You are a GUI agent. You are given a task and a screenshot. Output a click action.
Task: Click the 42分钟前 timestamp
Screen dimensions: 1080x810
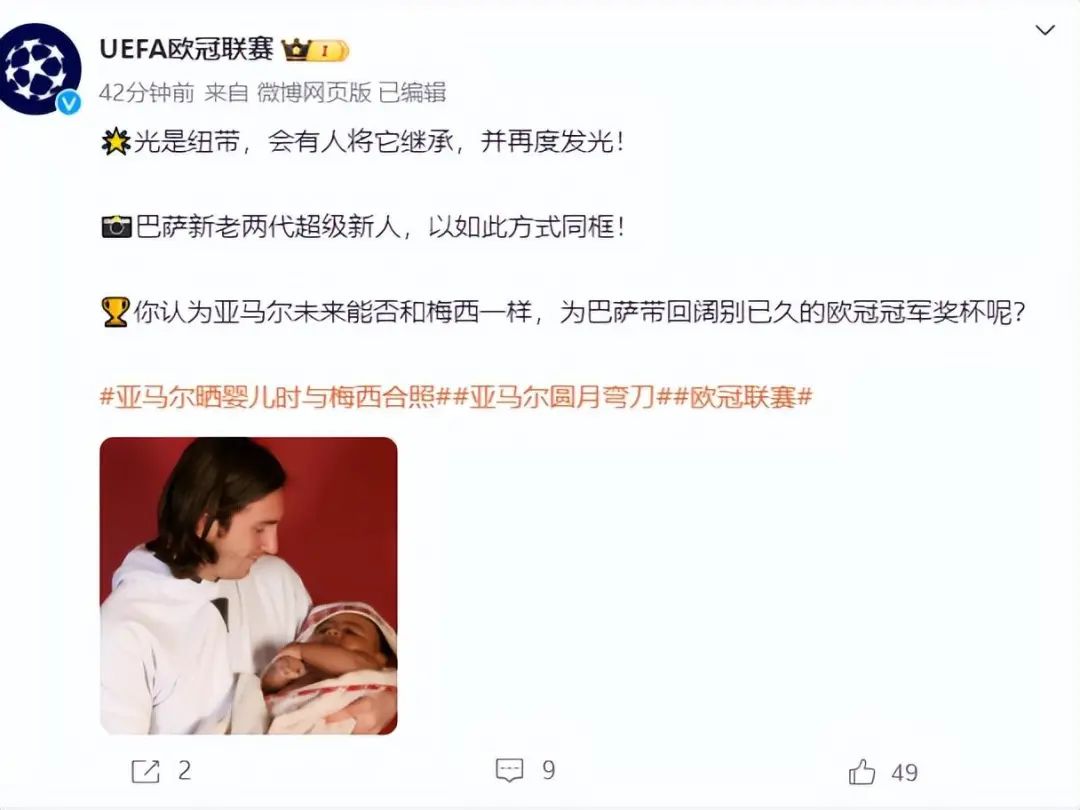tap(147, 92)
